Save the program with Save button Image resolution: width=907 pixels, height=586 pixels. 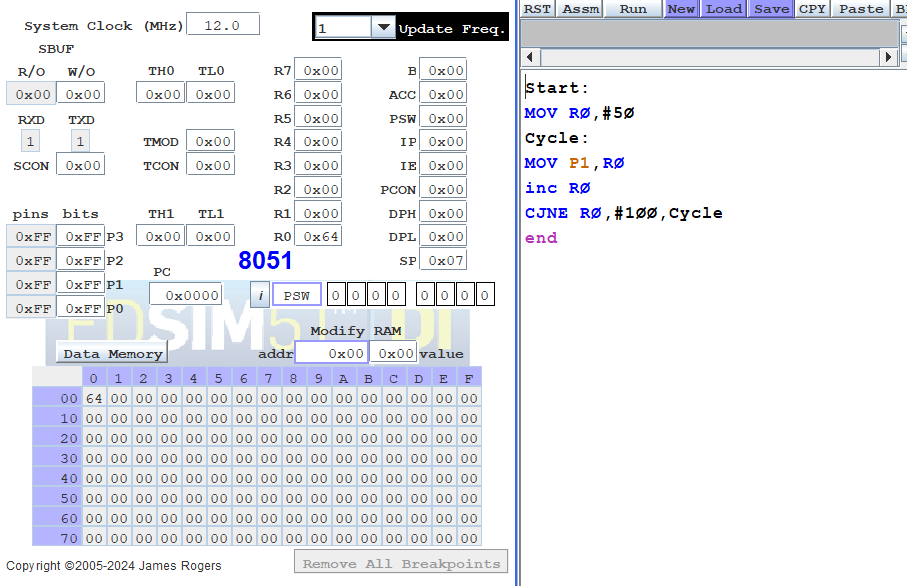[771, 9]
